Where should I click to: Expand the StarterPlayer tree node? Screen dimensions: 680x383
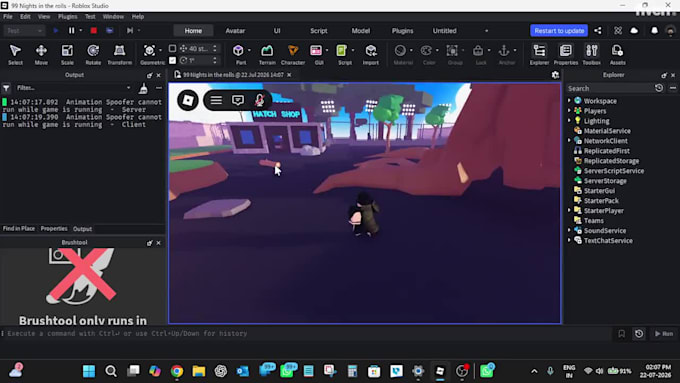569,210
